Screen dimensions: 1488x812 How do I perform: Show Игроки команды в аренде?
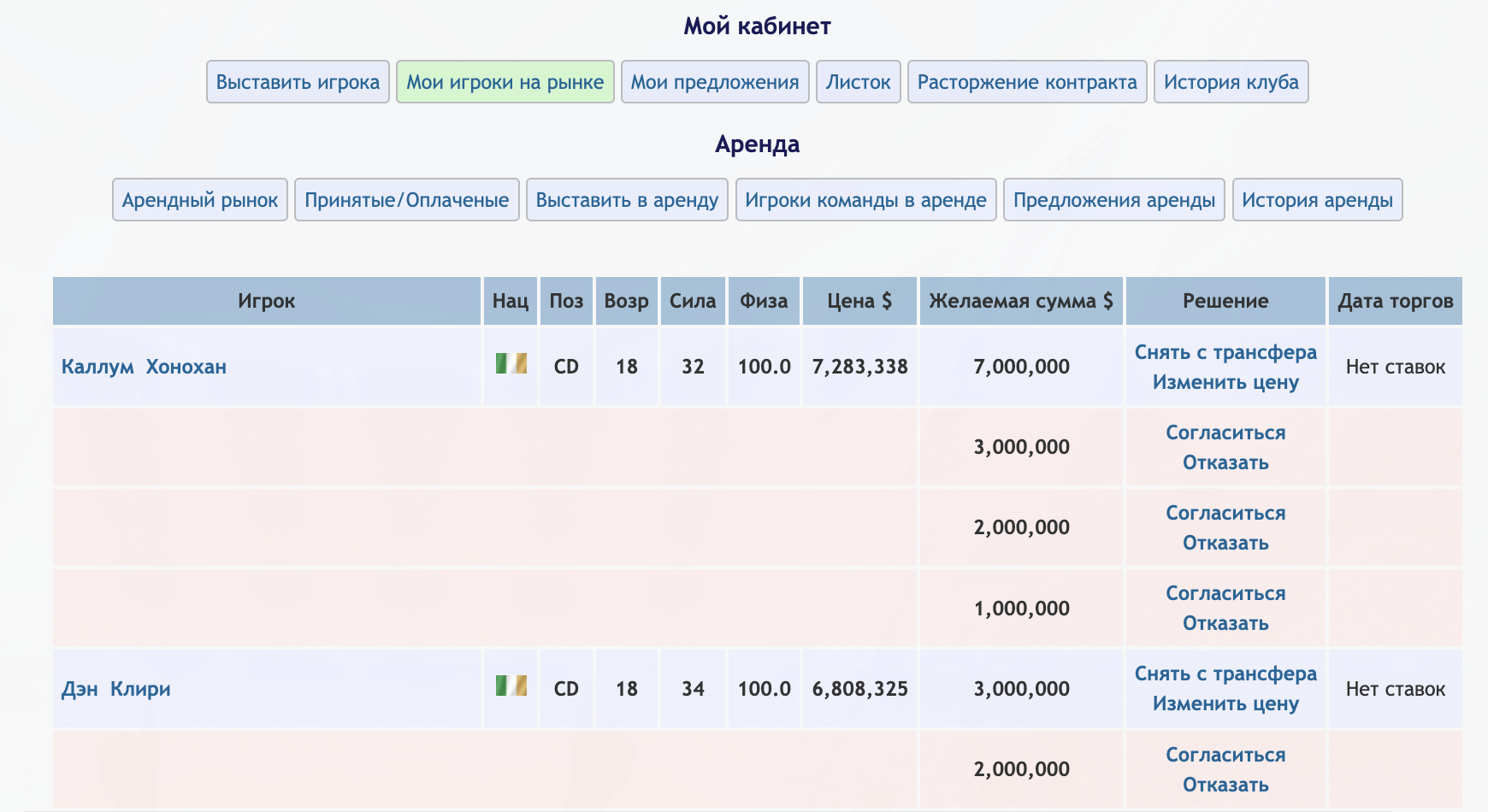865,200
